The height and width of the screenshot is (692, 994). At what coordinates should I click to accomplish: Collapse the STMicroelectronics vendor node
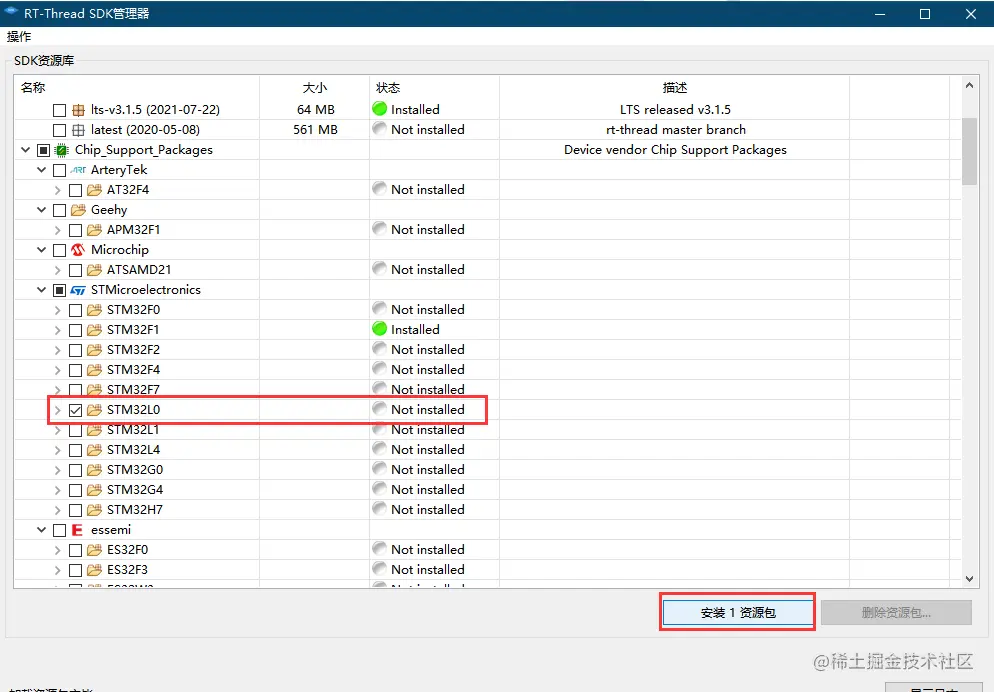[42, 290]
